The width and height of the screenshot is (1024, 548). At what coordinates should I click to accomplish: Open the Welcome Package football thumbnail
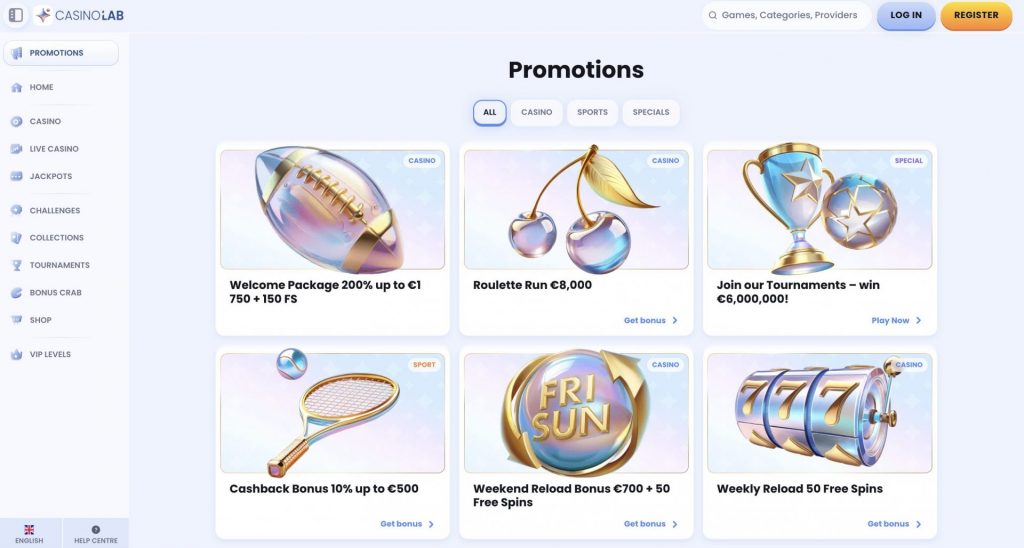(332, 209)
